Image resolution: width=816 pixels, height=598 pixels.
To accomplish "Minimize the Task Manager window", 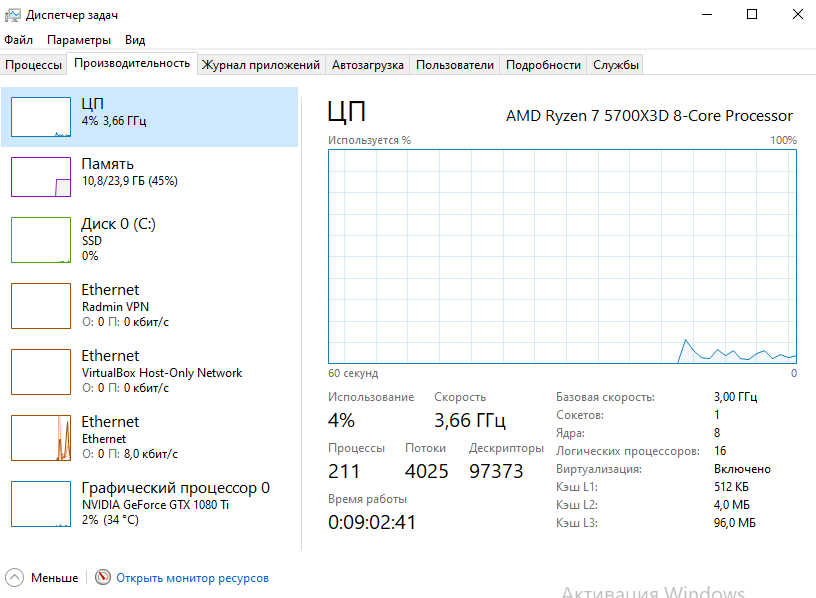I will click(x=707, y=15).
